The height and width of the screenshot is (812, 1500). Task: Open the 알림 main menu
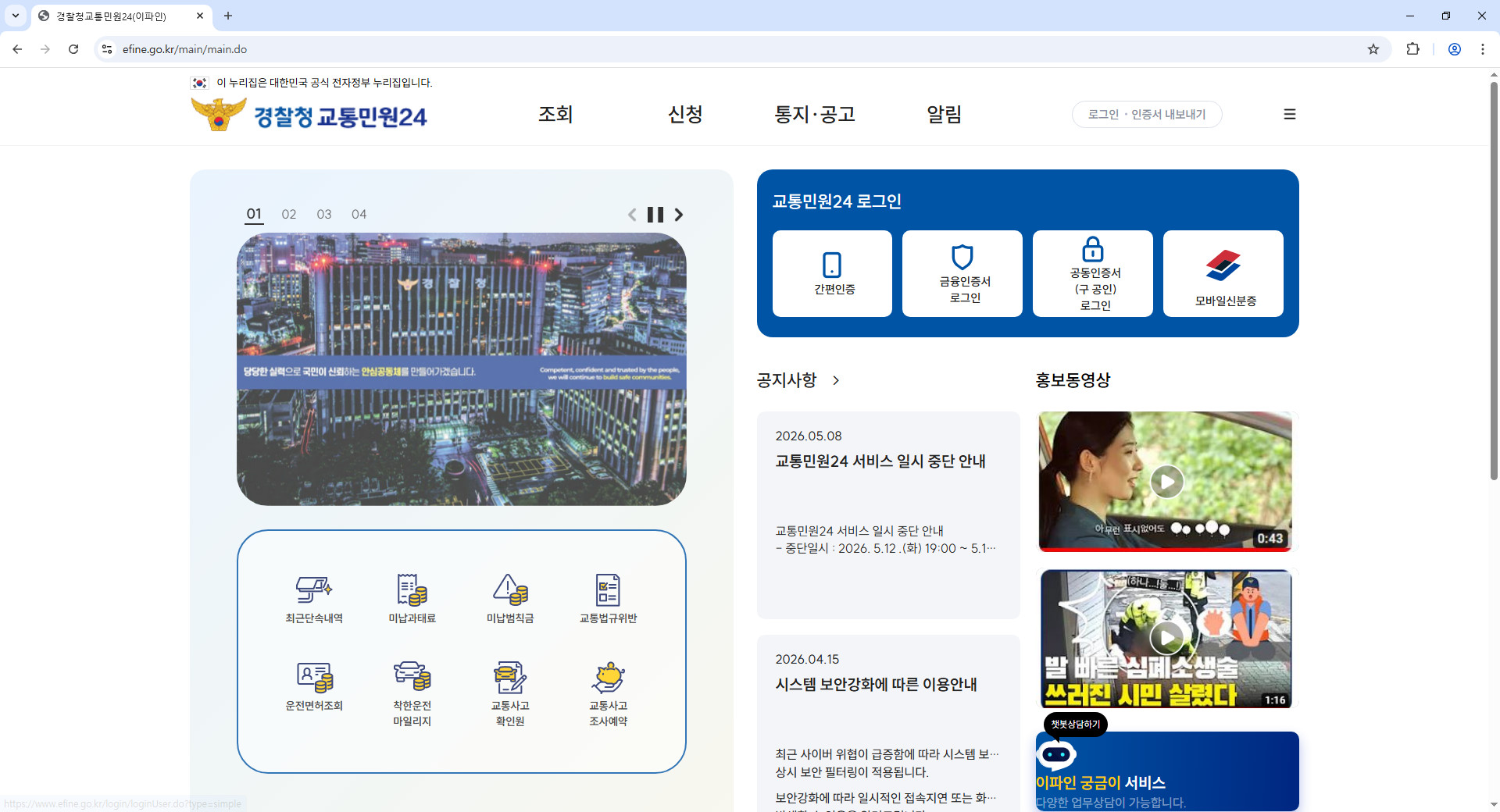[945, 114]
